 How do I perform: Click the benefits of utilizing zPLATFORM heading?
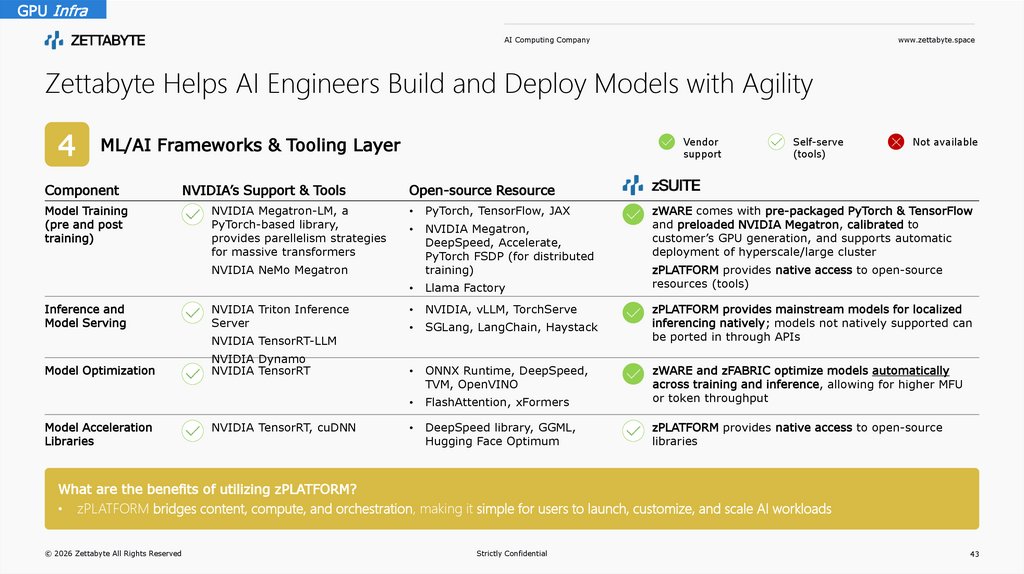tap(207, 489)
